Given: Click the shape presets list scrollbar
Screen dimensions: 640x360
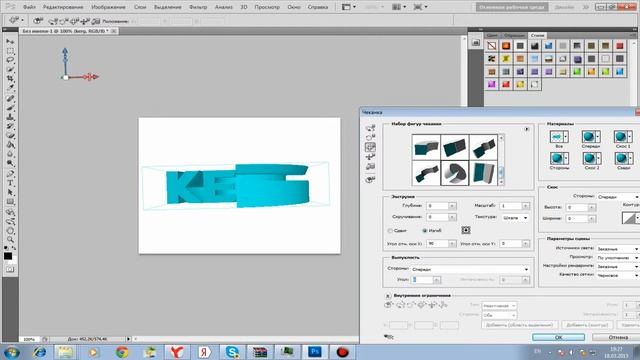Looking at the screenshot, I should (501, 160).
